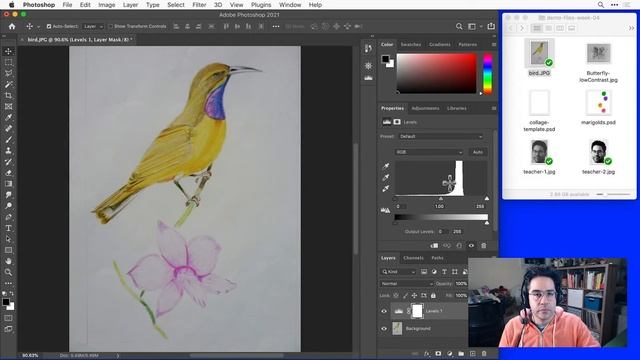640x360 pixels.
Task: Open the Layer menu
Action: point(130,5)
